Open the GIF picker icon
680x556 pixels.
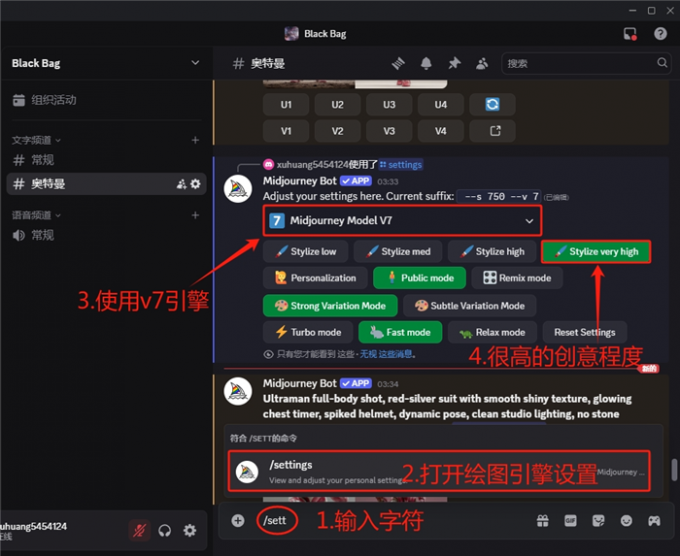[x=570, y=520]
